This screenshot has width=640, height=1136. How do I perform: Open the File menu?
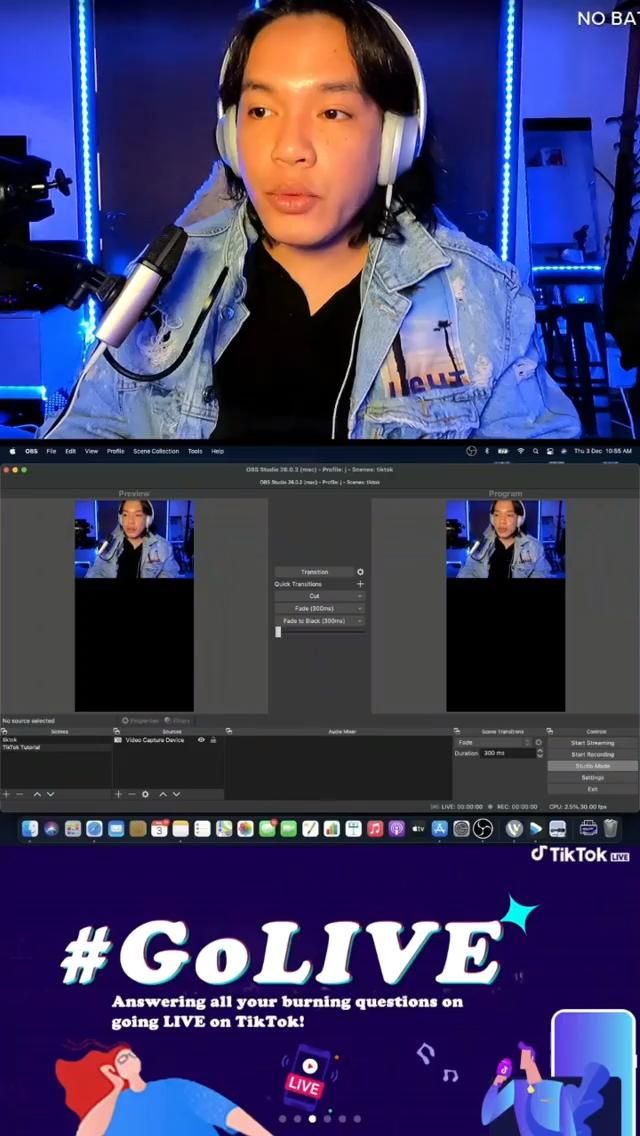click(x=51, y=451)
